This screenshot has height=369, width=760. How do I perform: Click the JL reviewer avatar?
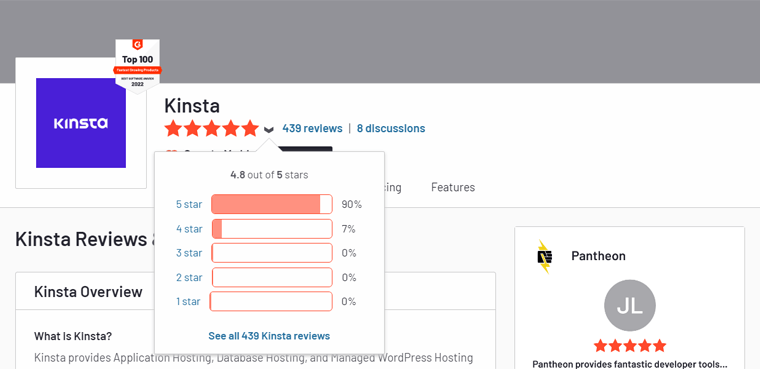click(630, 305)
